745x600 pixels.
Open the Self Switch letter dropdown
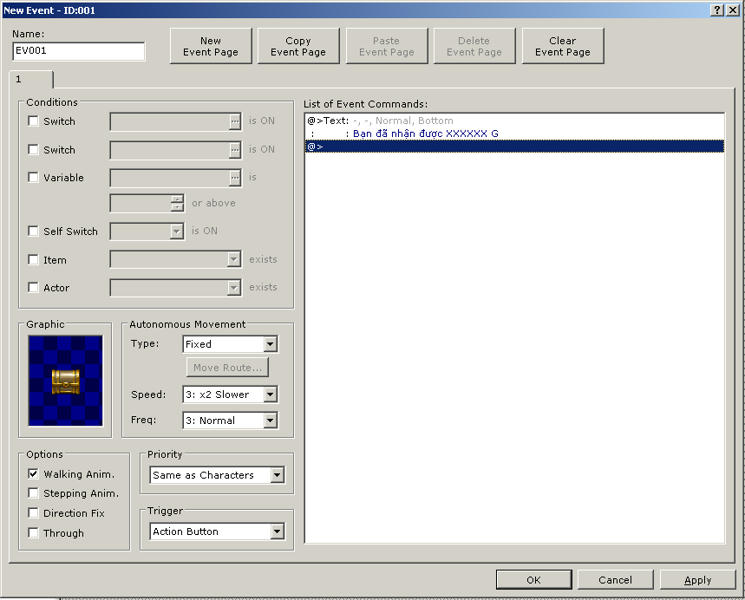click(176, 231)
